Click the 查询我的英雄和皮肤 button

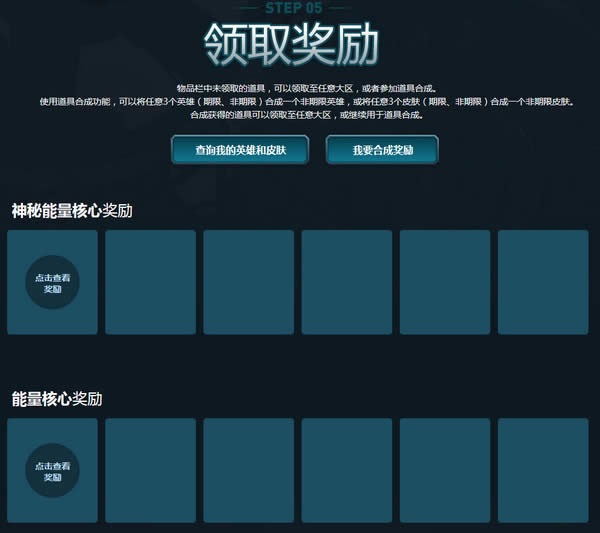(239, 150)
